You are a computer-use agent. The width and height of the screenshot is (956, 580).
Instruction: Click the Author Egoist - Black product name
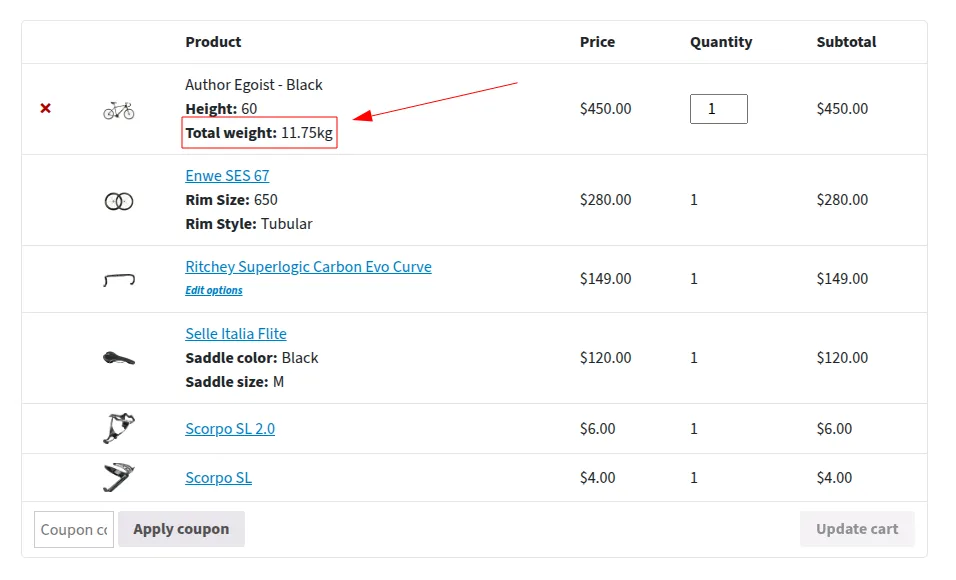(x=254, y=85)
